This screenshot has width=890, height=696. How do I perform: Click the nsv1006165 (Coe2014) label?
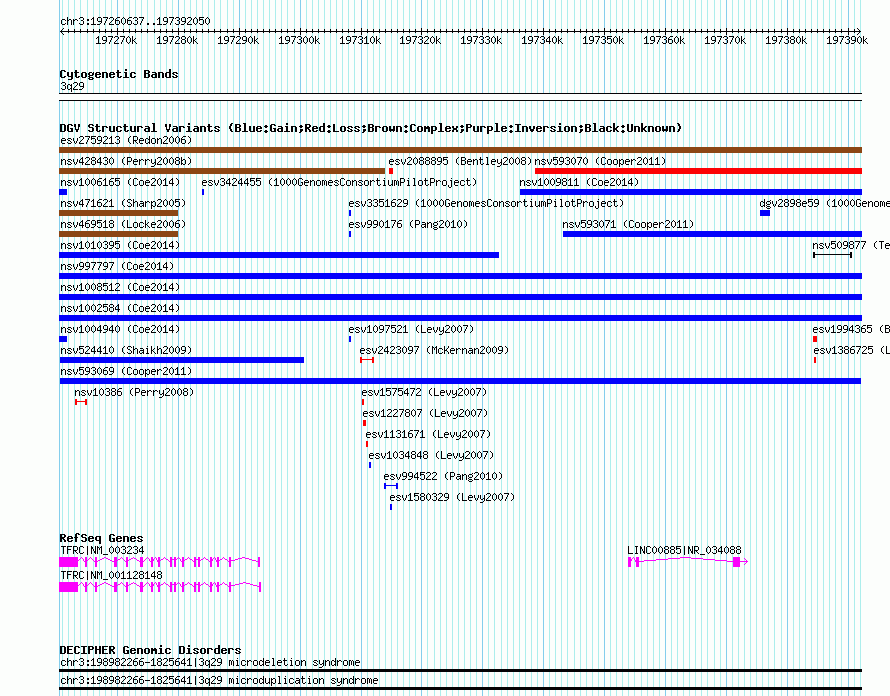120,182
